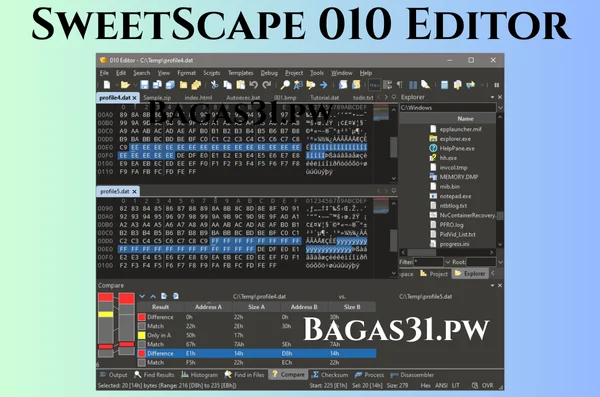Open tab list dropdown of profile5.dat pane
Image resolution: width=600 pixels, height=397 pixels.
point(393,191)
